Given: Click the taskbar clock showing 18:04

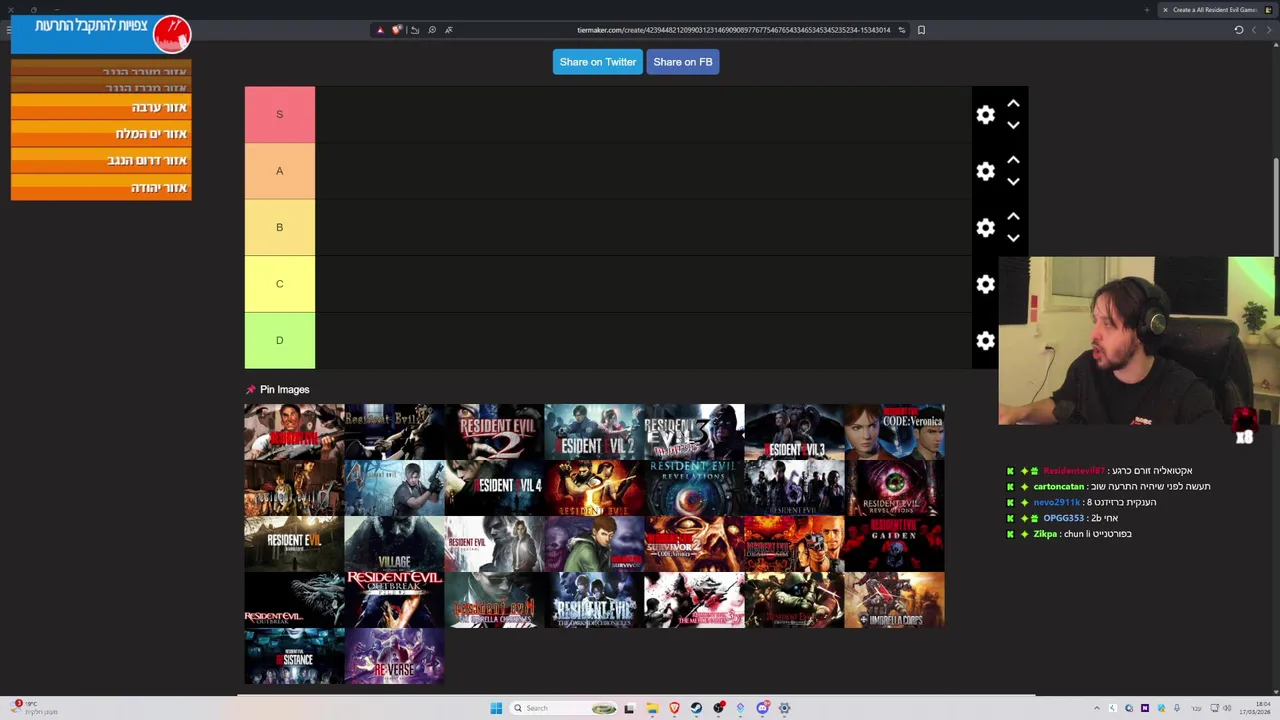Looking at the screenshot, I should [x=1255, y=708].
